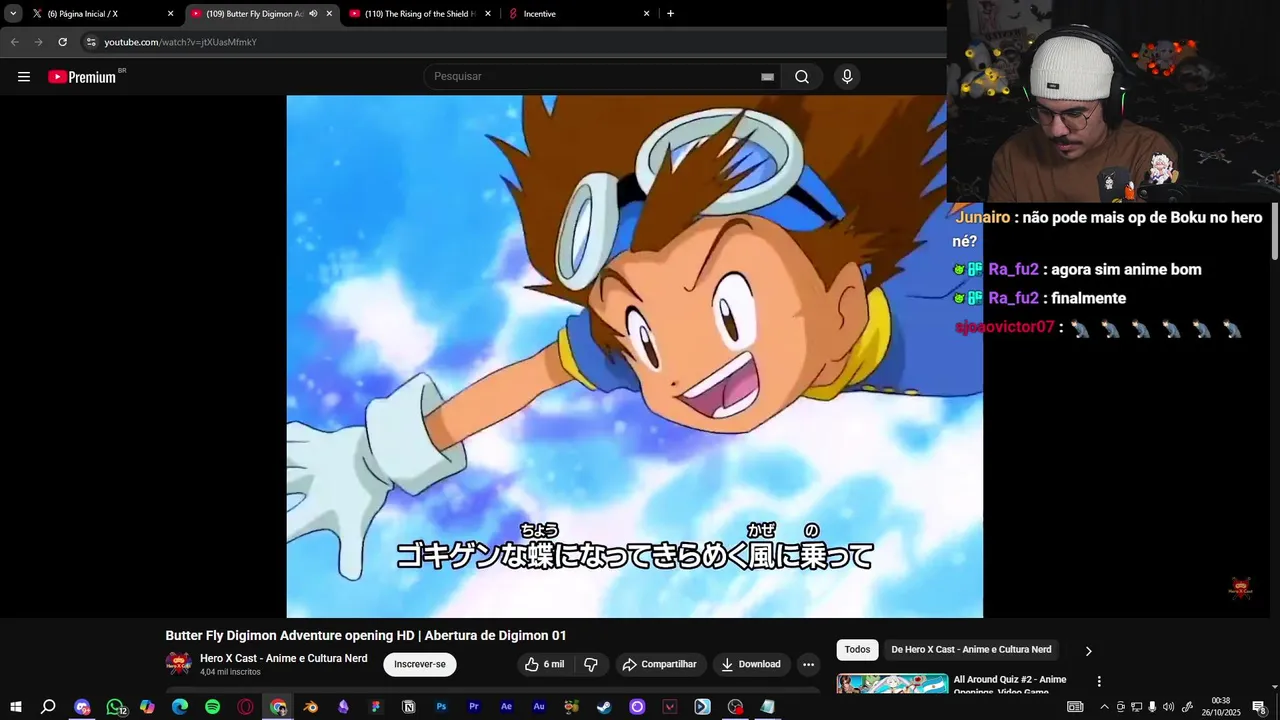Open the Windows Start menu
This screenshot has height=720, width=1280.
pos(15,707)
